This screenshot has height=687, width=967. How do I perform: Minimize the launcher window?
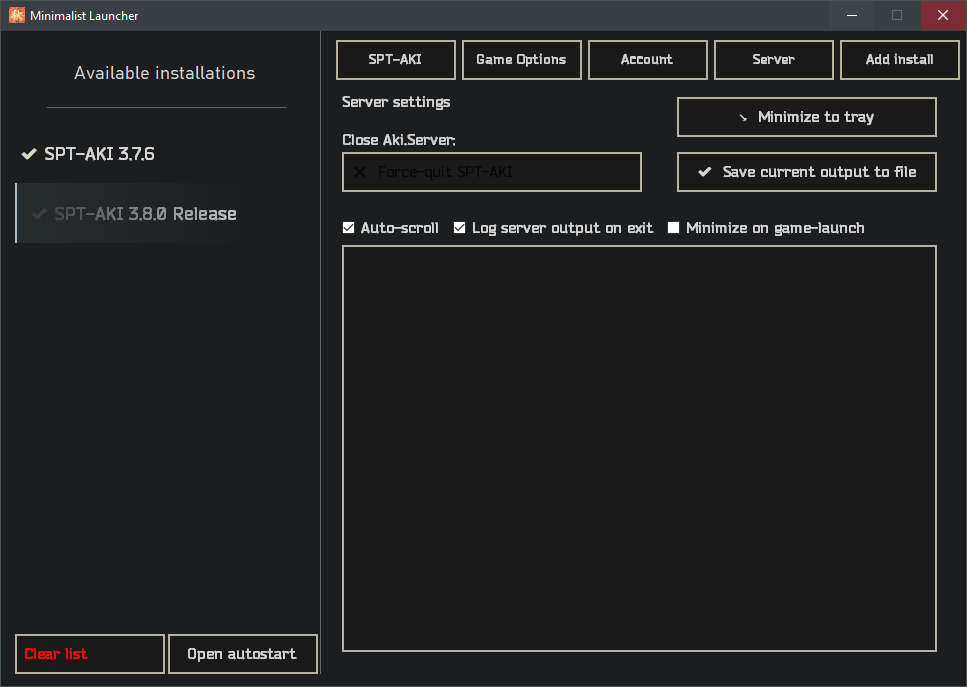tap(852, 15)
